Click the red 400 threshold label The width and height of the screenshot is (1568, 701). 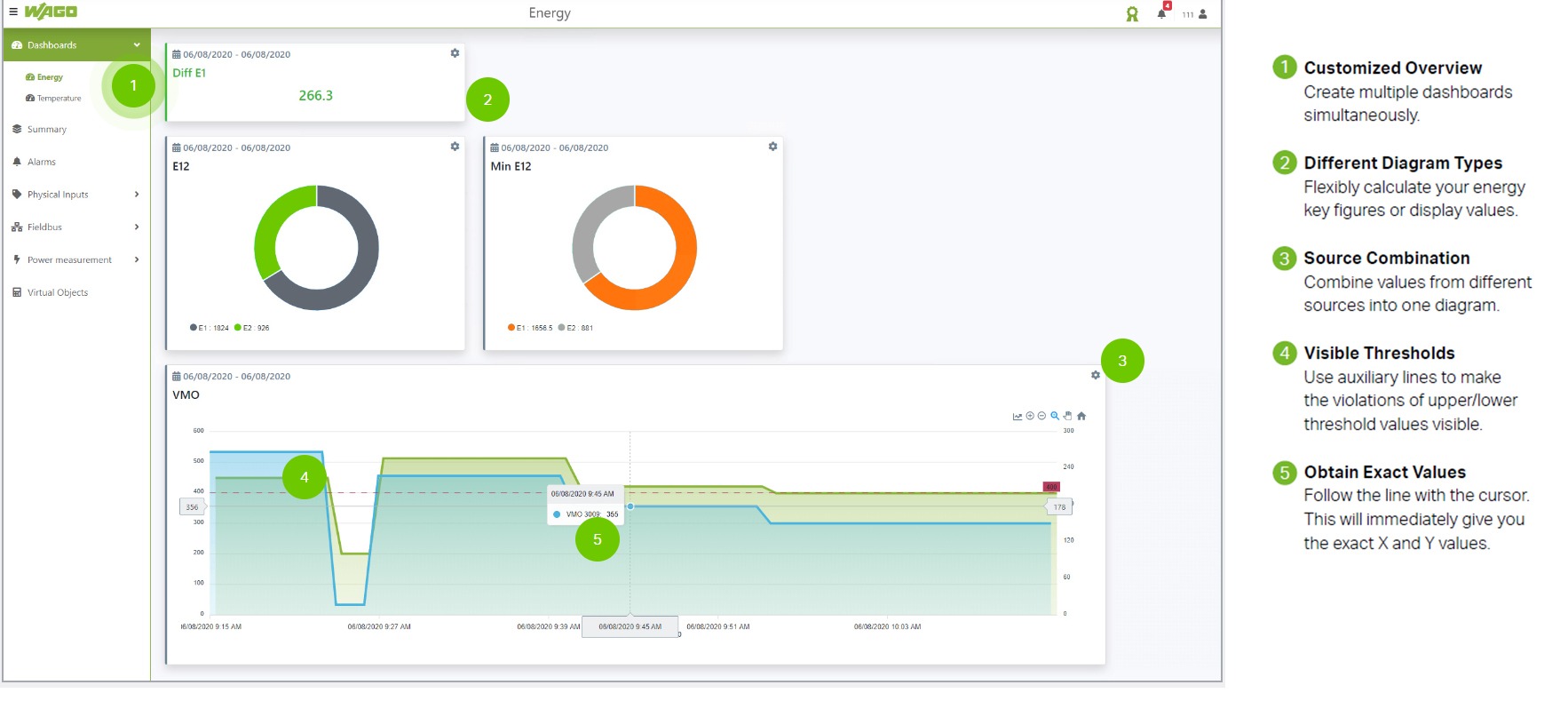[1051, 487]
